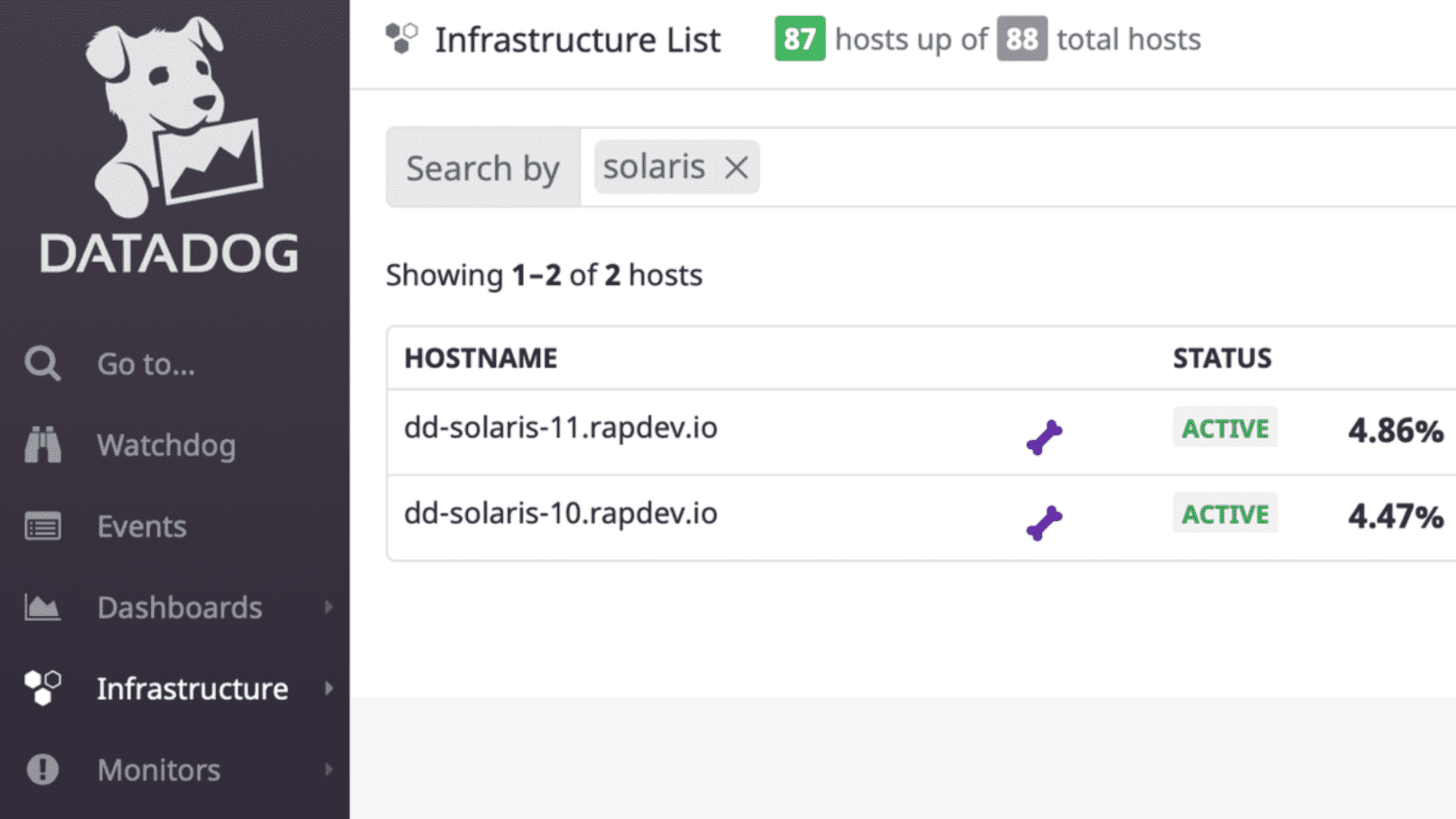The image size is (1456, 819).
Task: Remove the solaris search filter with X
Action: [x=736, y=168]
